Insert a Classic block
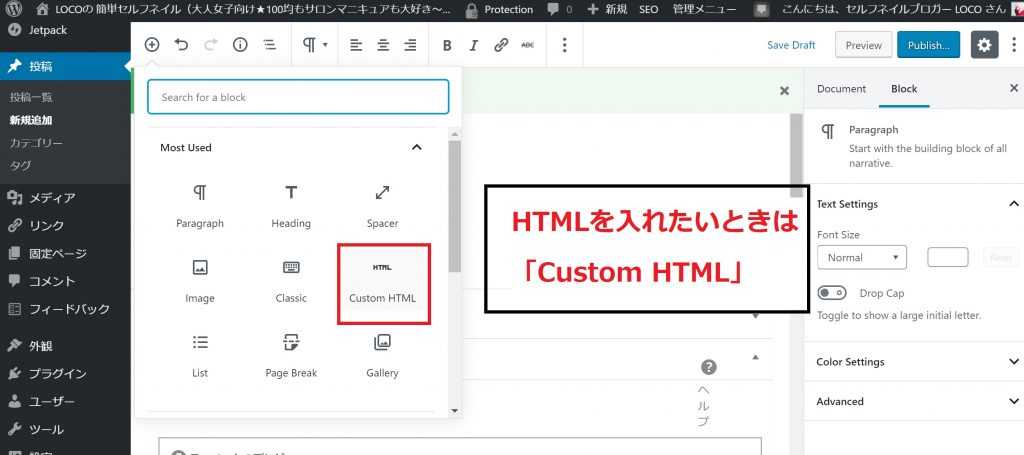 click(291, 281)
